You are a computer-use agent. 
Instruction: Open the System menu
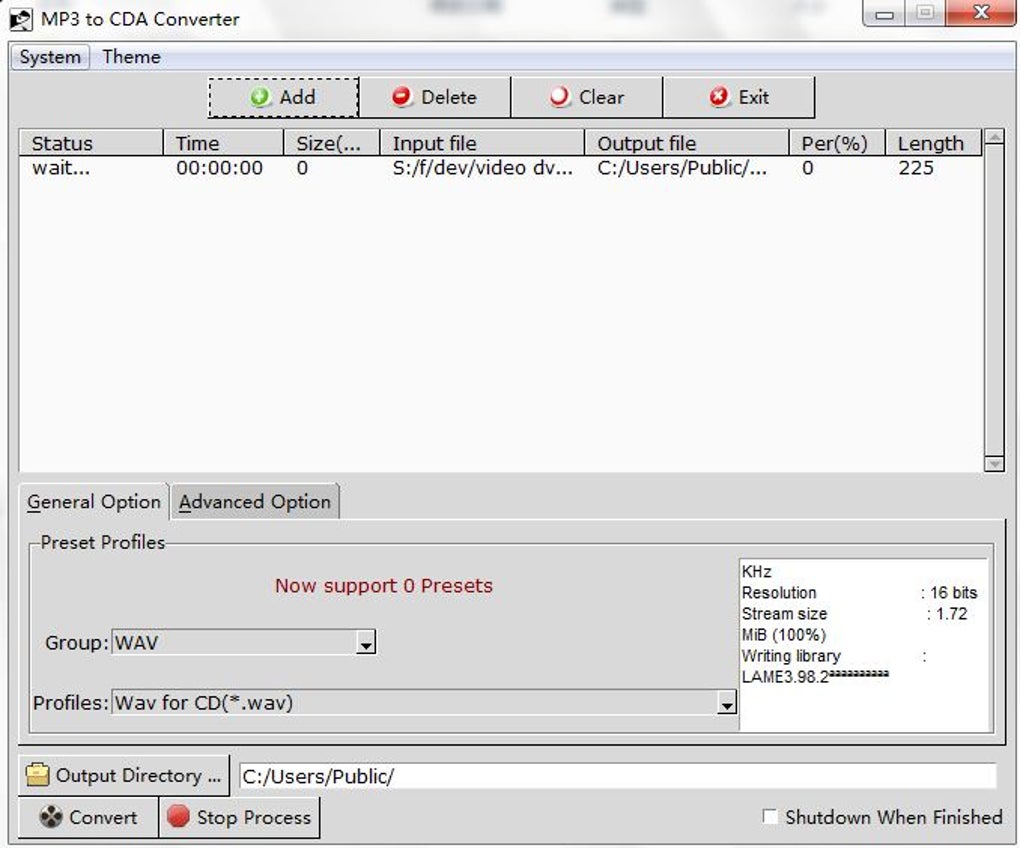click(x=50, y=57)
